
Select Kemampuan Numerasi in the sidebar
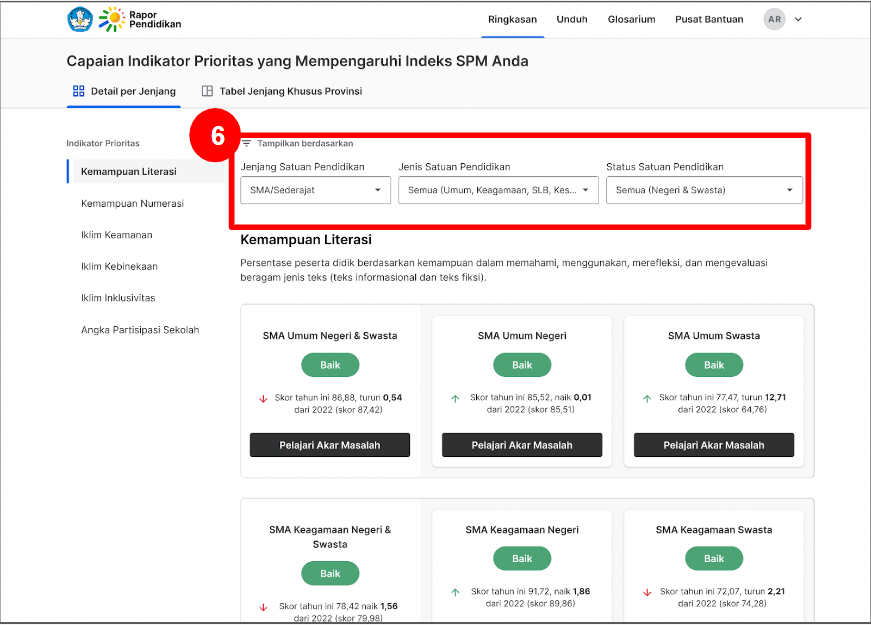pyautogui.click(x=132, y=203)
